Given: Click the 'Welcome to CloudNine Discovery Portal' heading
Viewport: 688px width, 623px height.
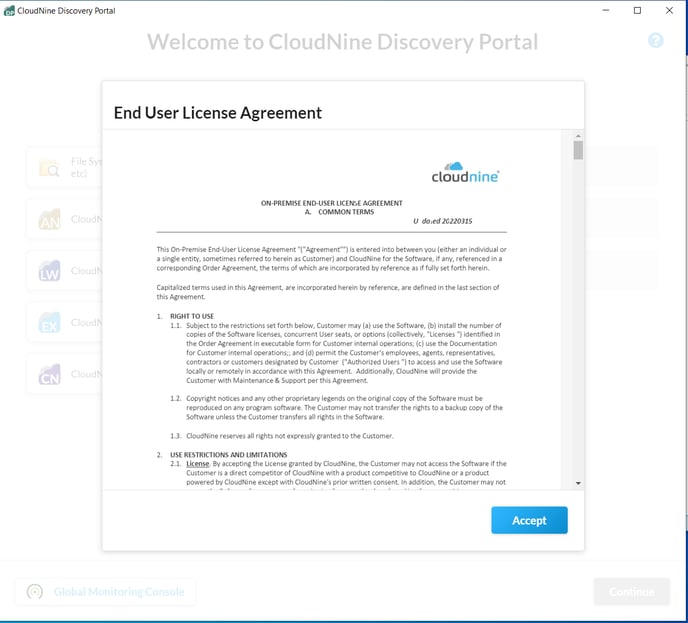Looking at the screenshot, I should [342, 42].
